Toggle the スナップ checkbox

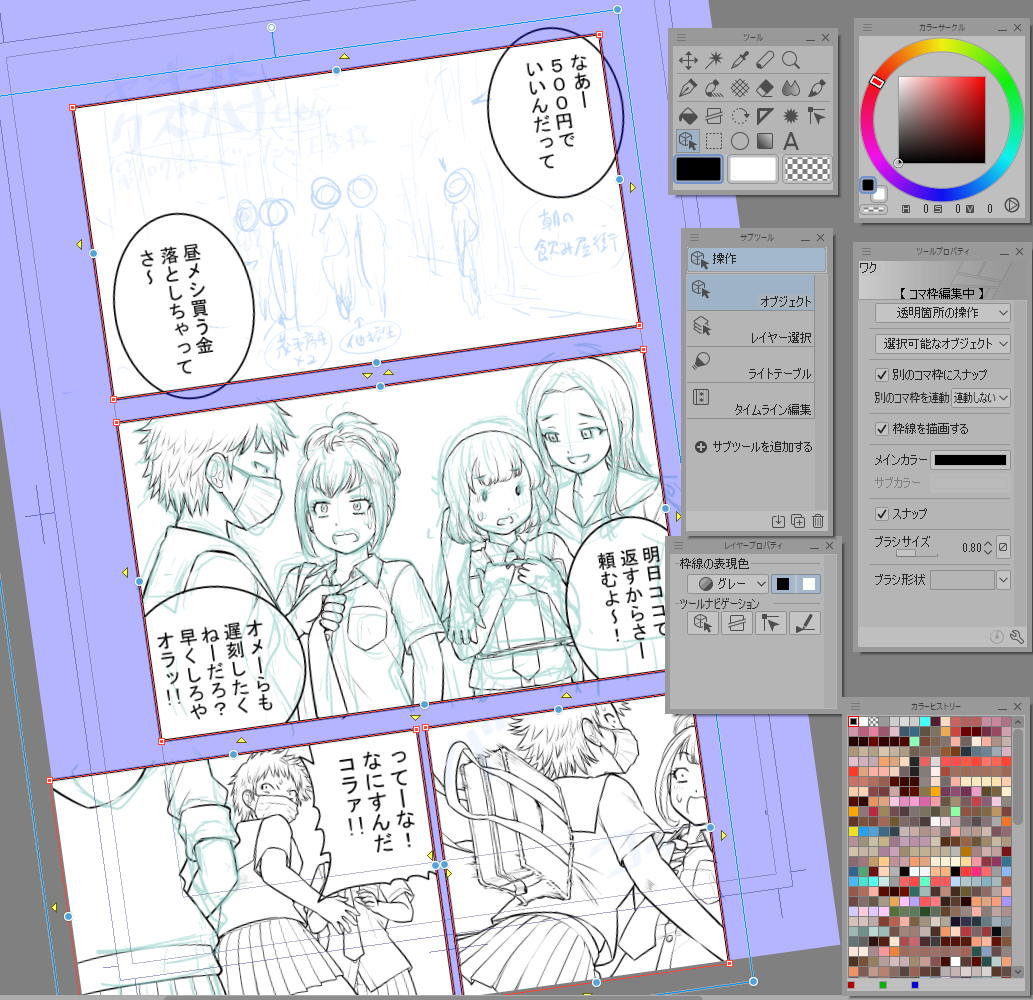tap(881, 513)
